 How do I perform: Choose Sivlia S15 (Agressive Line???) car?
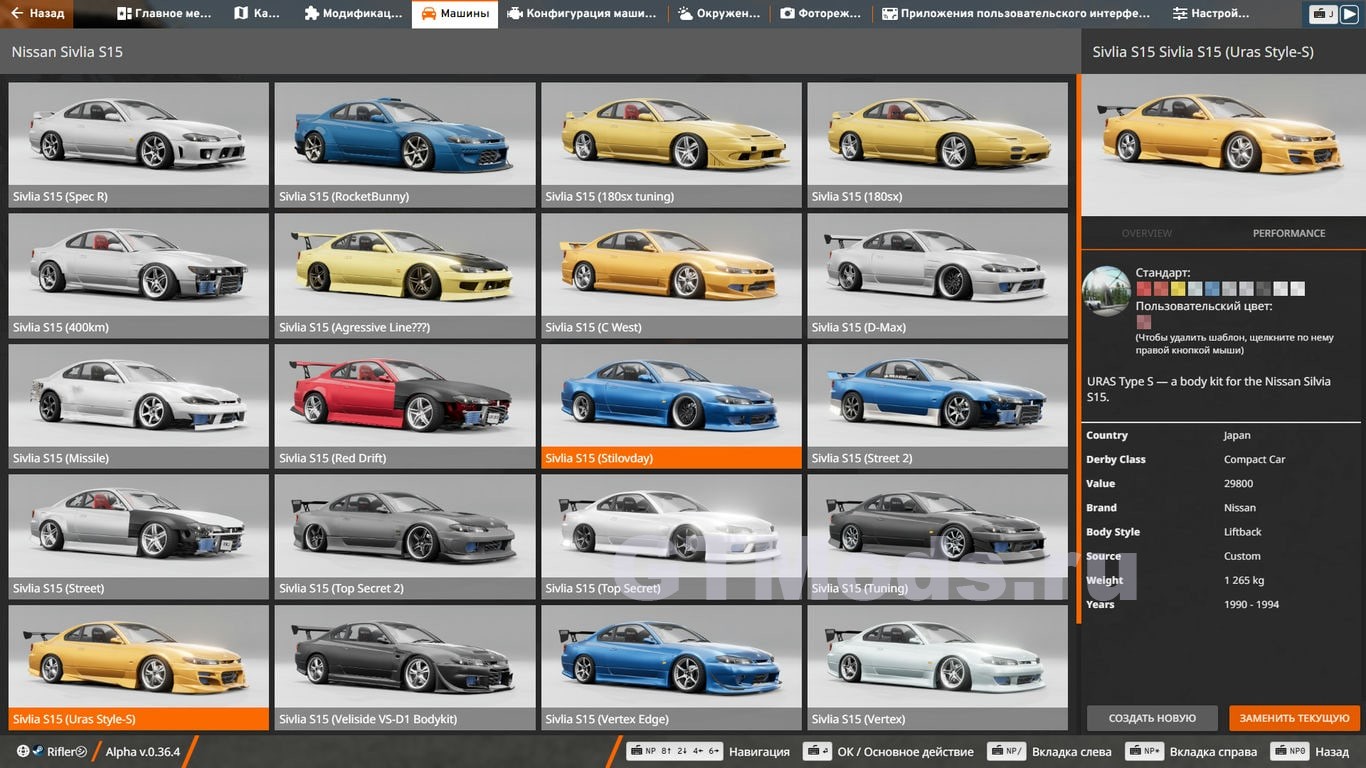coord(405,275)
